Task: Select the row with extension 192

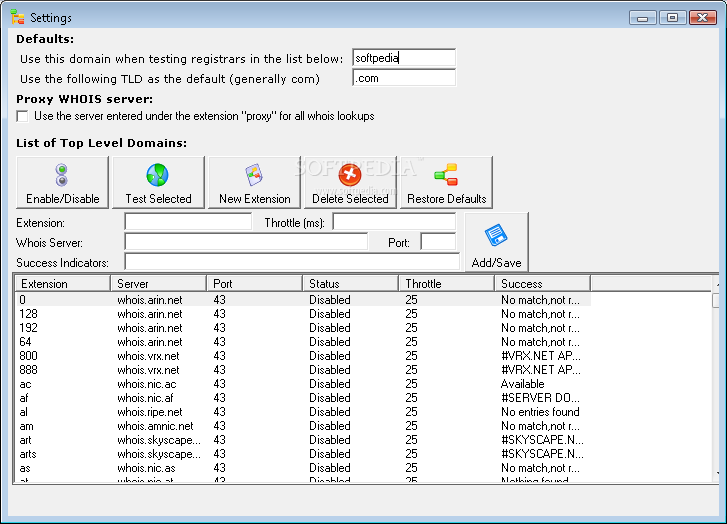Action: tap(303, 328)
